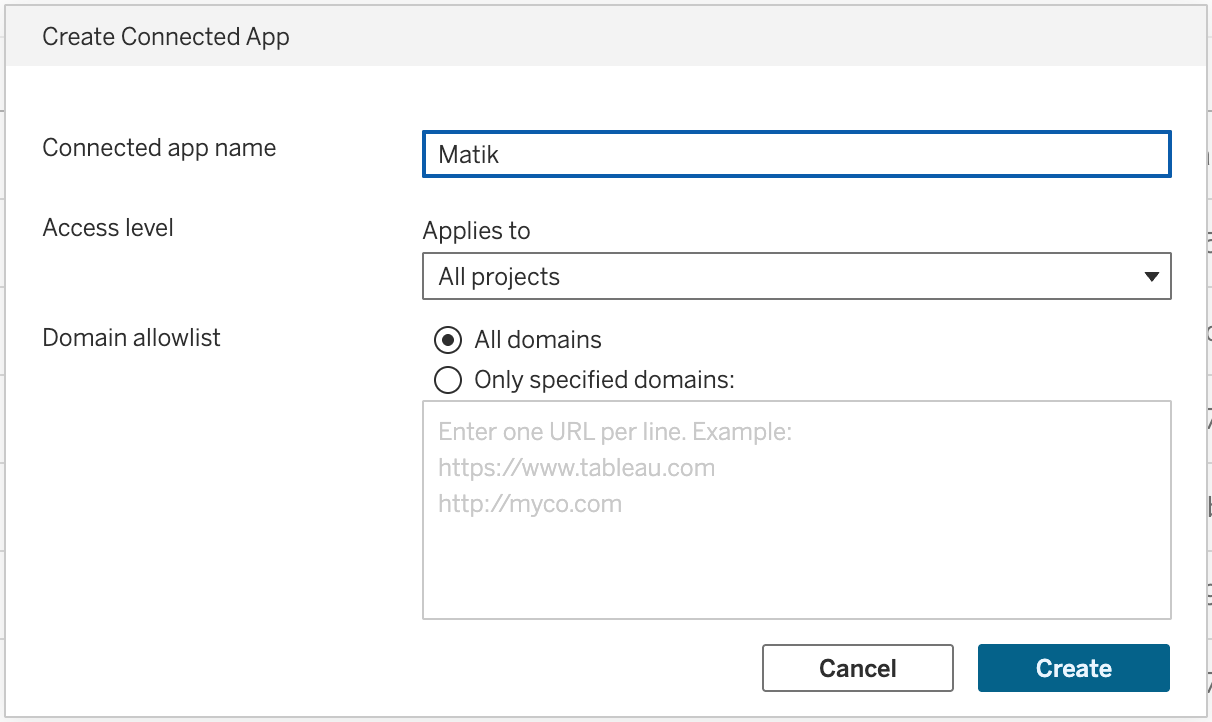1212x722 pixels.
Task: Click the 'Create Connected App' dialog title
Action: point(166,38)
